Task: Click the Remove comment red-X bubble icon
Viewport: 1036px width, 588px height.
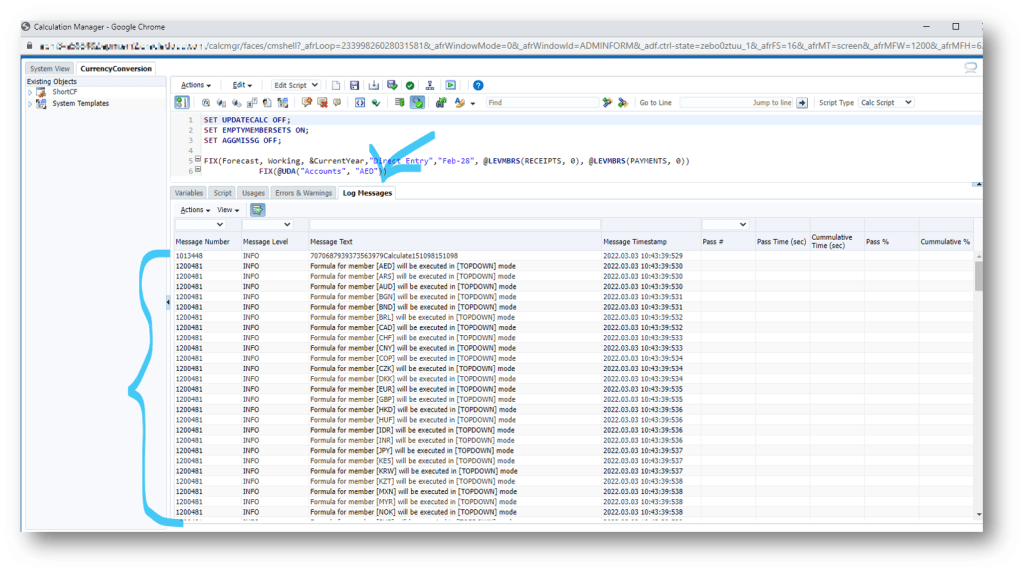Action: click(322, 102)
